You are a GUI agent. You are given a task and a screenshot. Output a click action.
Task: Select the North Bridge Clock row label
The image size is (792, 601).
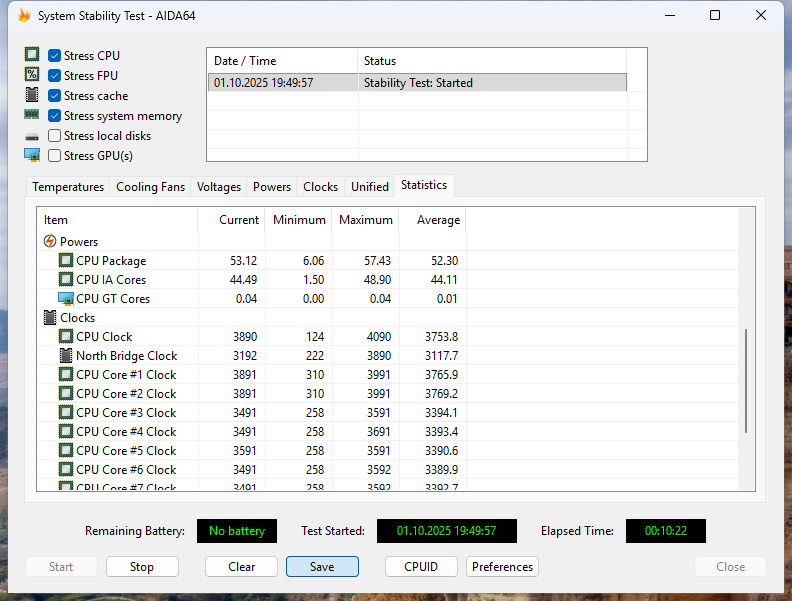[x=127, y=356]
